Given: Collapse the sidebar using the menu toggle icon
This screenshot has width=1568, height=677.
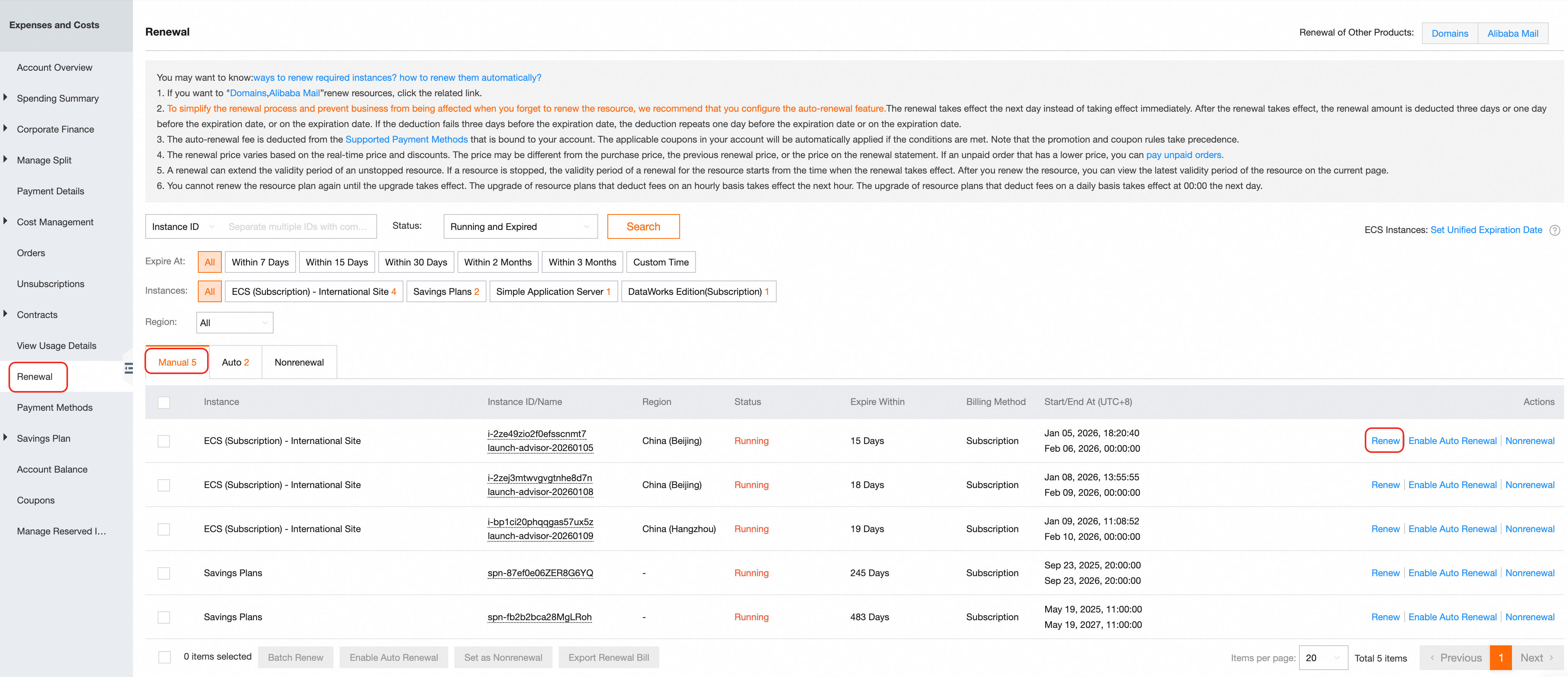Looking at the screenshot, I should 128,368.
